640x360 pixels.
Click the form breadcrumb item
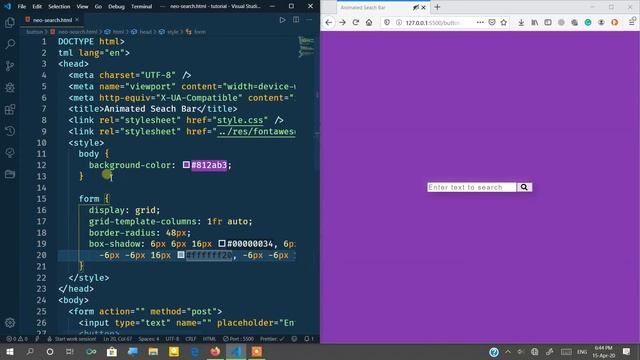click(x=199, y=32)
